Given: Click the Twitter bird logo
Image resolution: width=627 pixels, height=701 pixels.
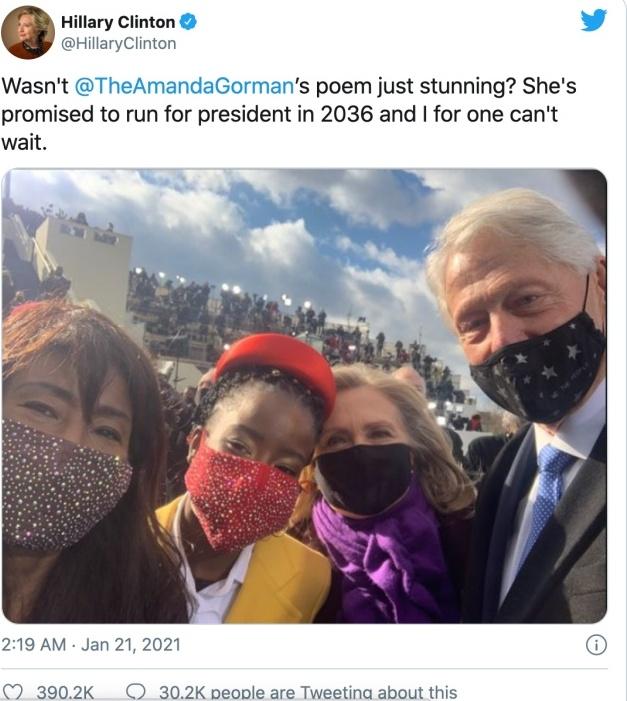Looking at the screenshot, I should (593, 20).
